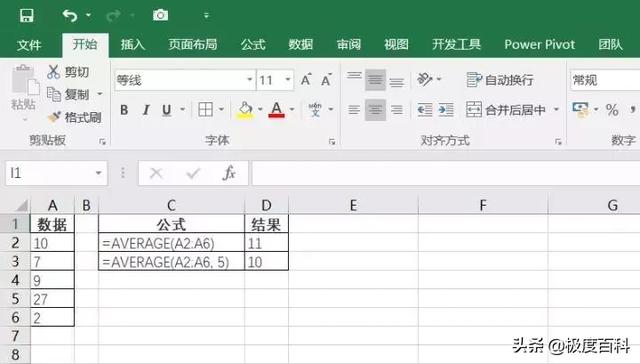
Task: Apply the red font color A
Action: (x=277, y=110)
